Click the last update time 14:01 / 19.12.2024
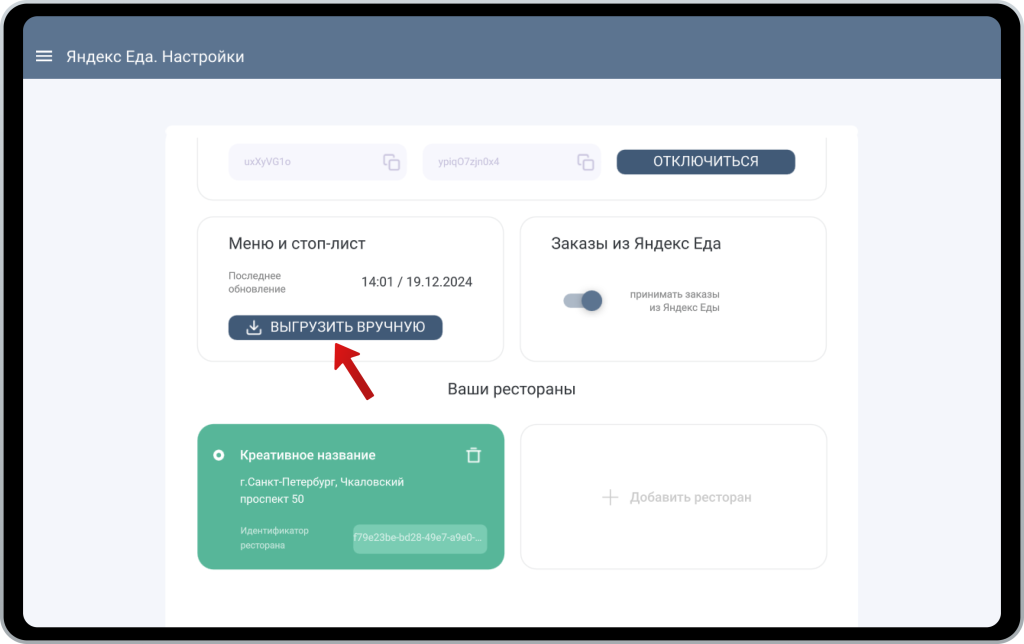Viewport: 1024px width, 644px height. tap(417, 282)
